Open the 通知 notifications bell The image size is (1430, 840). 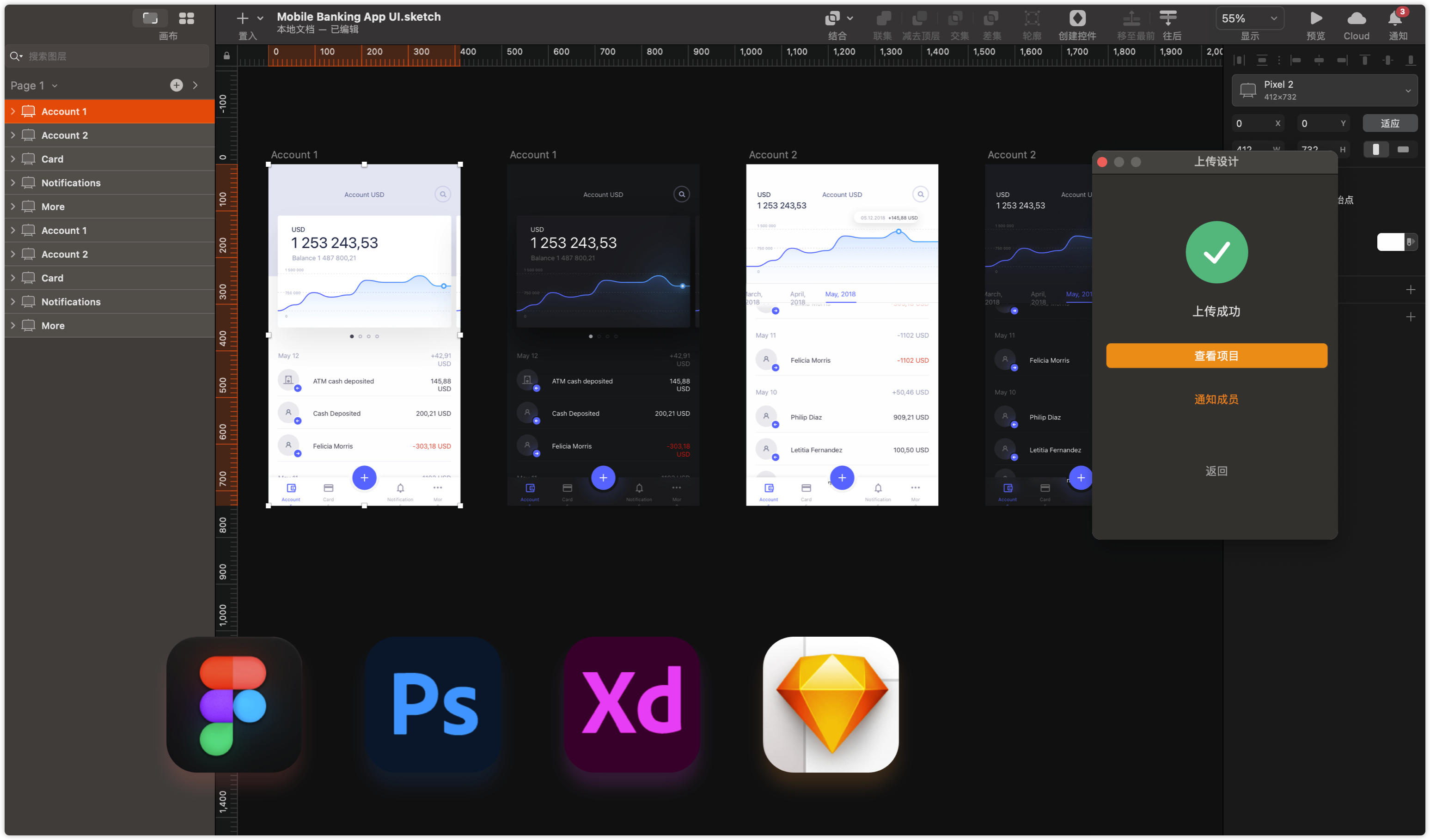click(1395, 18)
